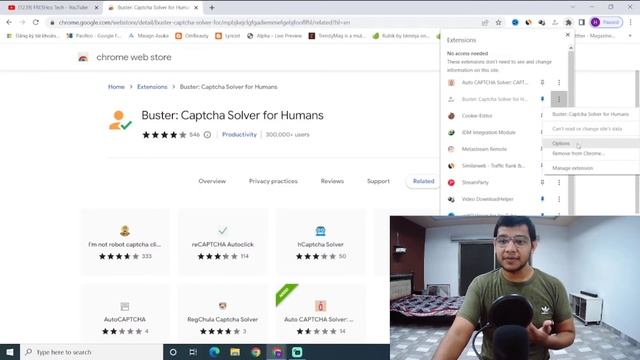Pin the Auto CAPTCHA Solver extension
This screenshot has height=360, width=640.
click(542, 82)
